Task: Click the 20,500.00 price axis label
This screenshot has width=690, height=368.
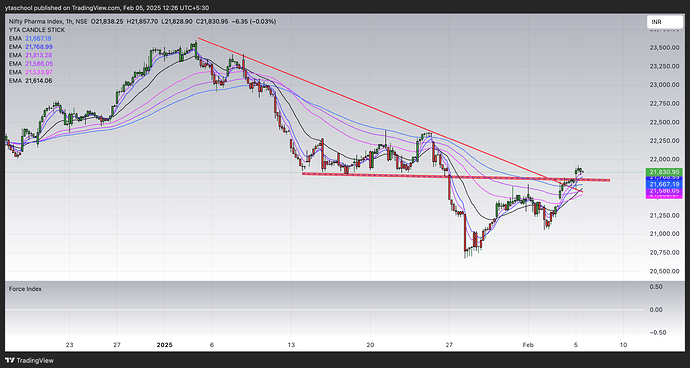Action: pos(664,271)
